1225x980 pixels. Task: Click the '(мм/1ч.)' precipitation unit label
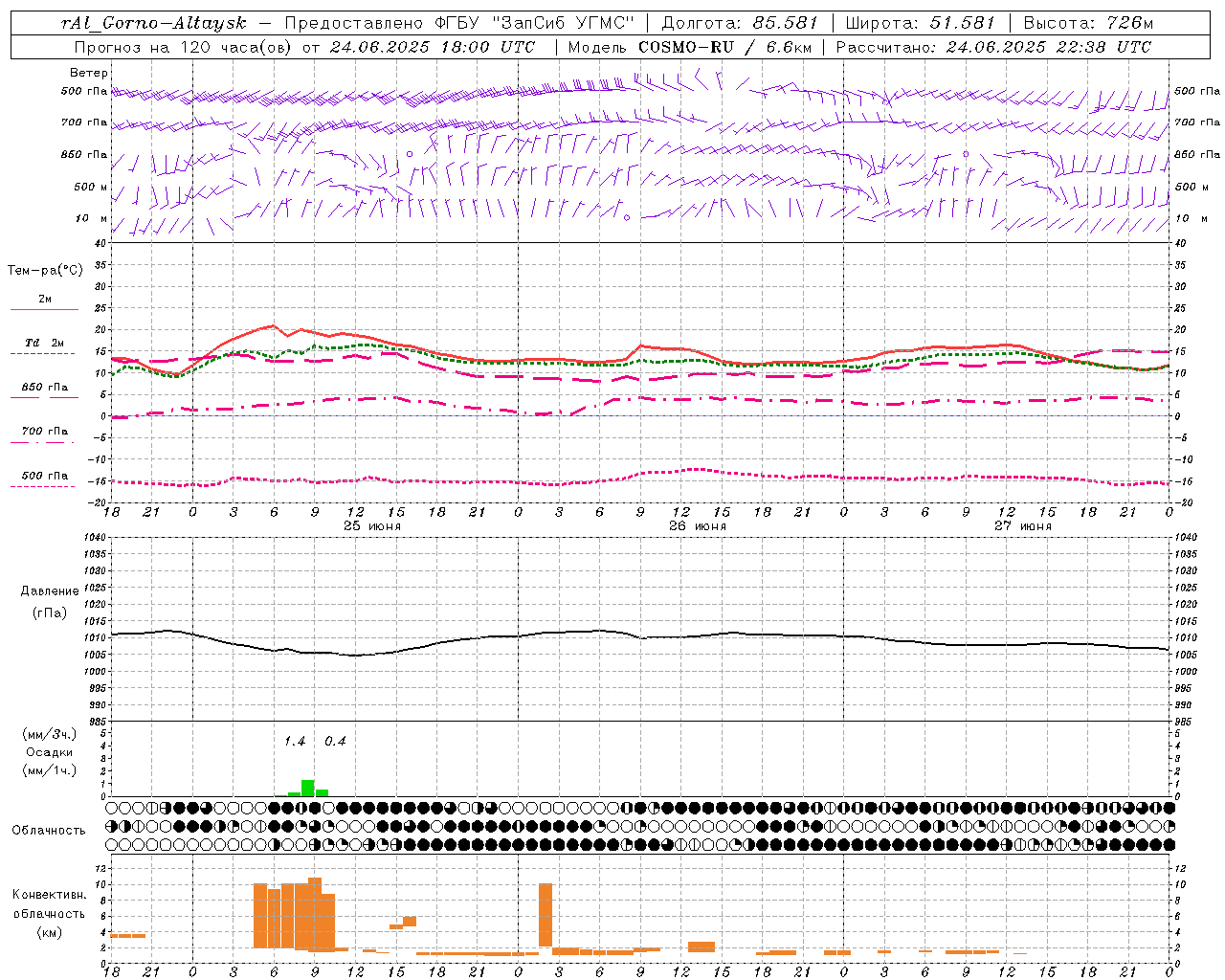pyautogui.click(x=49, y=770)
